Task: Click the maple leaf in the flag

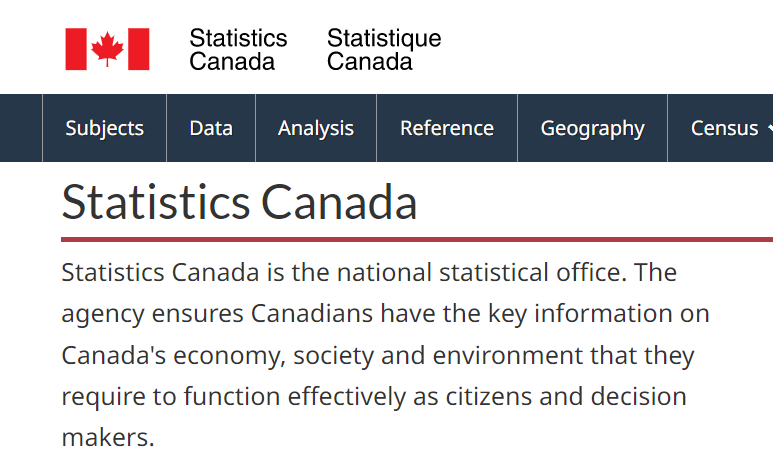Action: 107,49
